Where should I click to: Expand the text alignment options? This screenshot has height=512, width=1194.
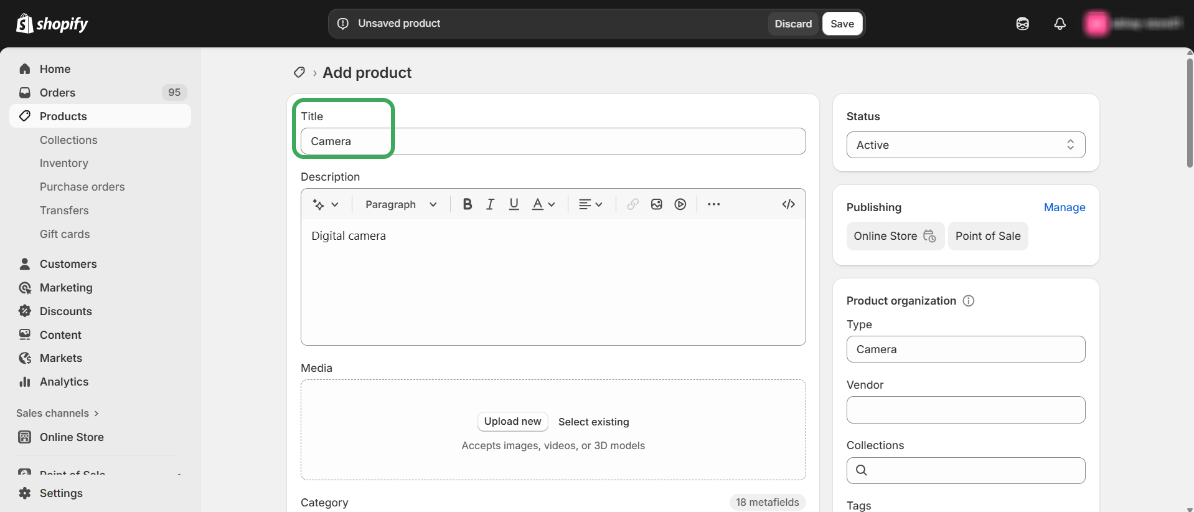(x=590, y=204)
